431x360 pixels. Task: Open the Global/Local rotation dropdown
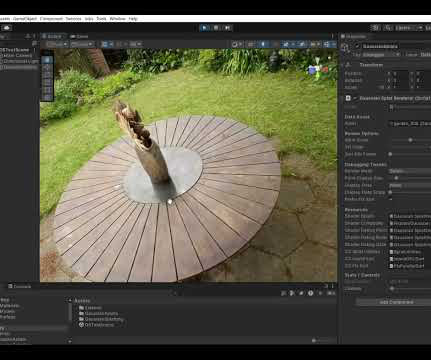(82, 44)
